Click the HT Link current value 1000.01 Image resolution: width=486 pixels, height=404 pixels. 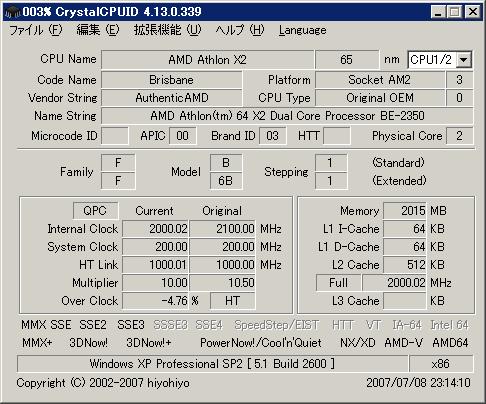[x=155, y=265]
